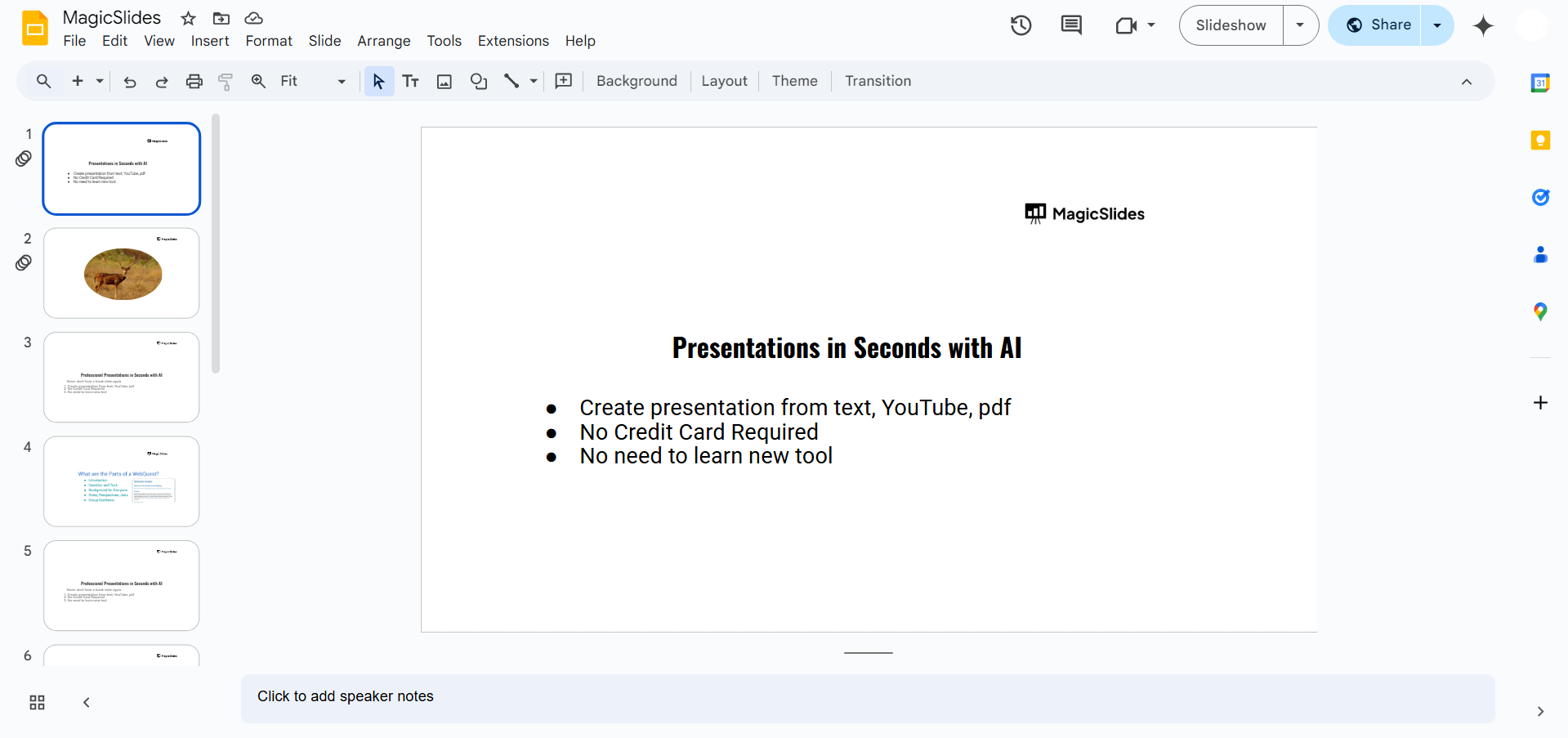Toggle the grid view button

click(37, 703)
